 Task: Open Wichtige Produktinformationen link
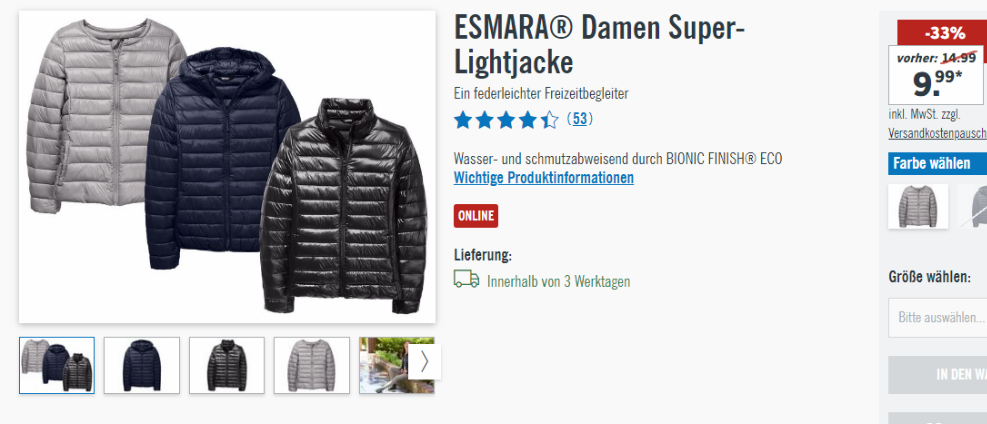pyautogui.click(x=544, y=177)
